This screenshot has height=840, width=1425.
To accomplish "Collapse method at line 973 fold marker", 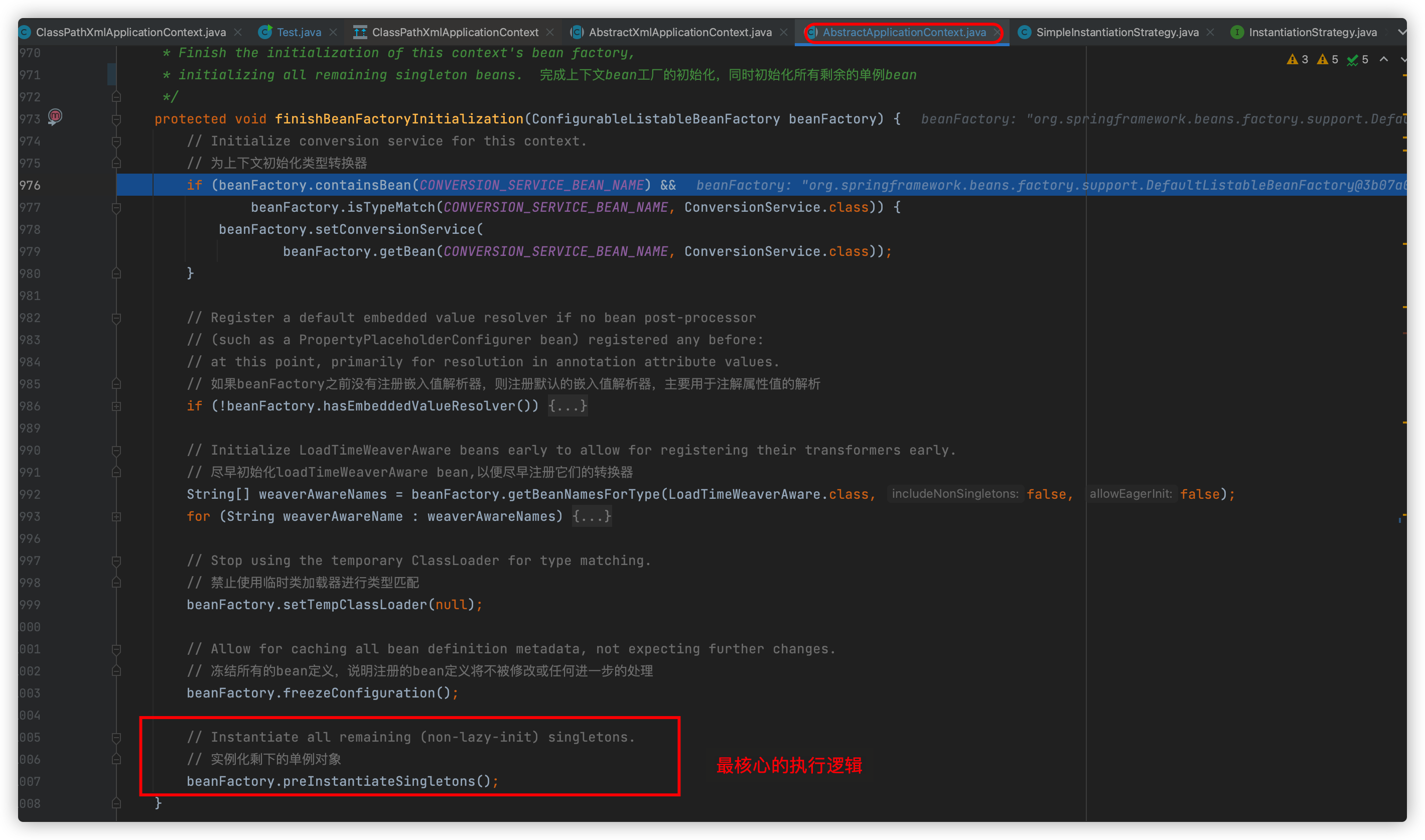I will tap(116, 119).
